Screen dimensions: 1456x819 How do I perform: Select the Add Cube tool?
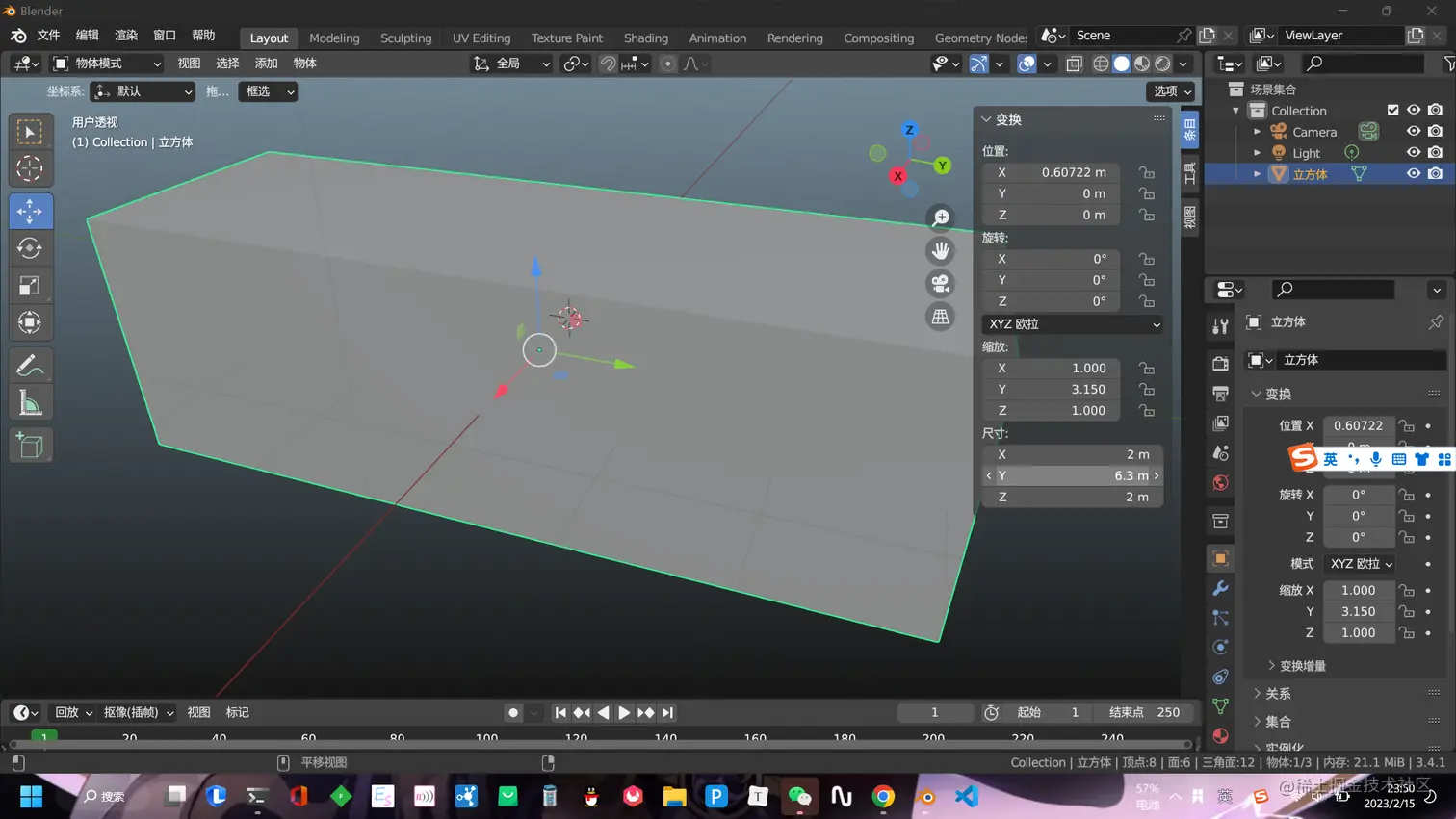(30, 446)
